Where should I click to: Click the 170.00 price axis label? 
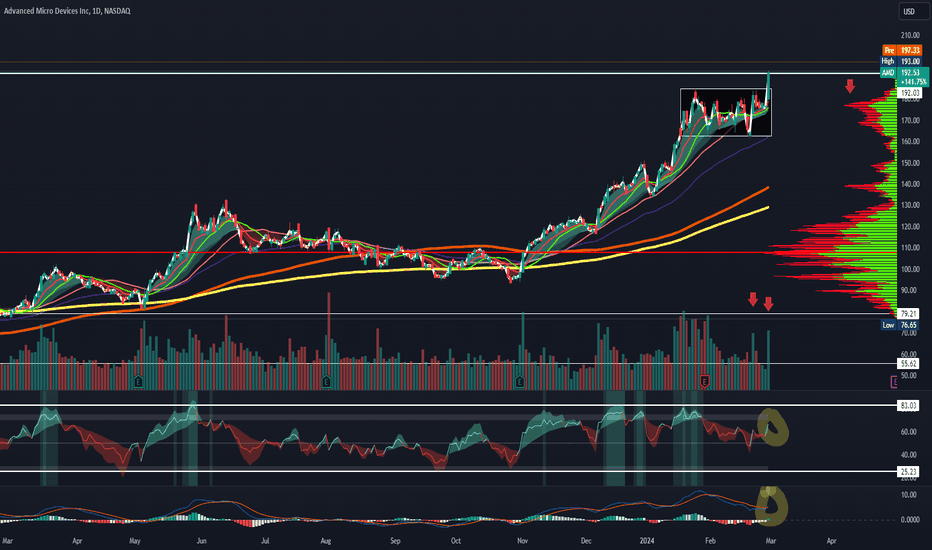click(910, 121)
